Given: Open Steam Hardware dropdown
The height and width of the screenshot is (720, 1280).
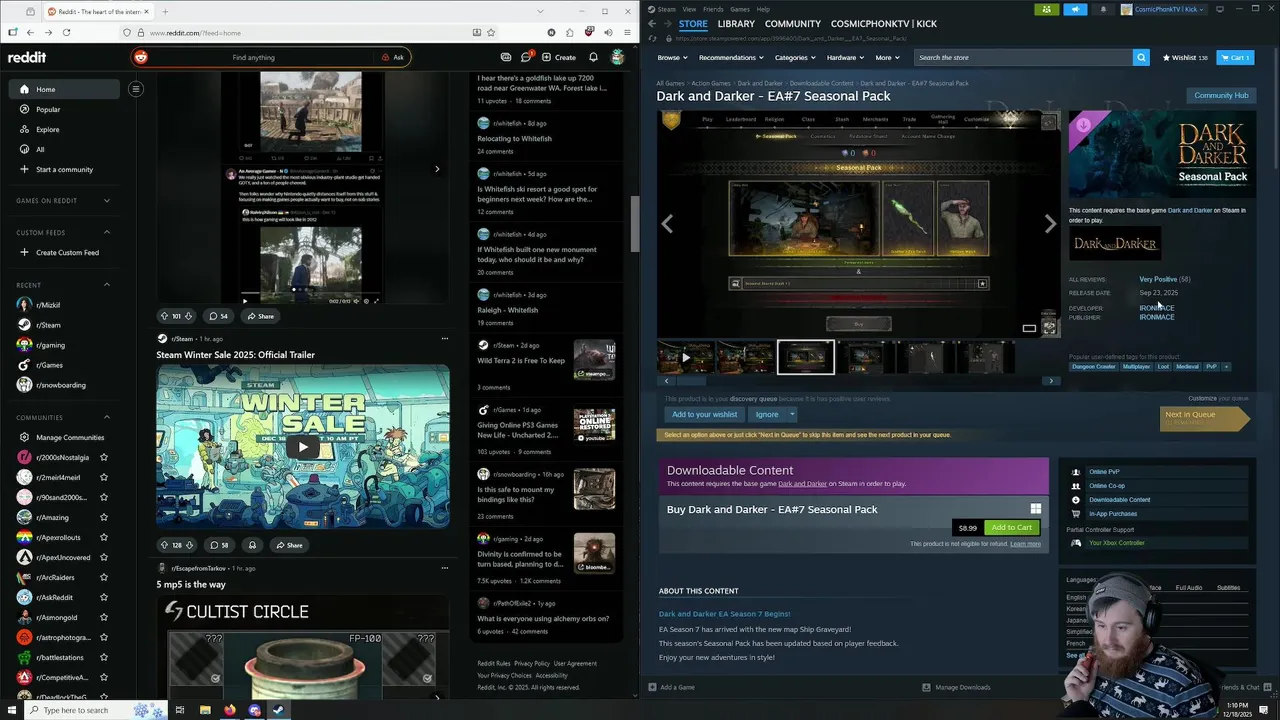Looking at the screenshot, I should 845,57.
